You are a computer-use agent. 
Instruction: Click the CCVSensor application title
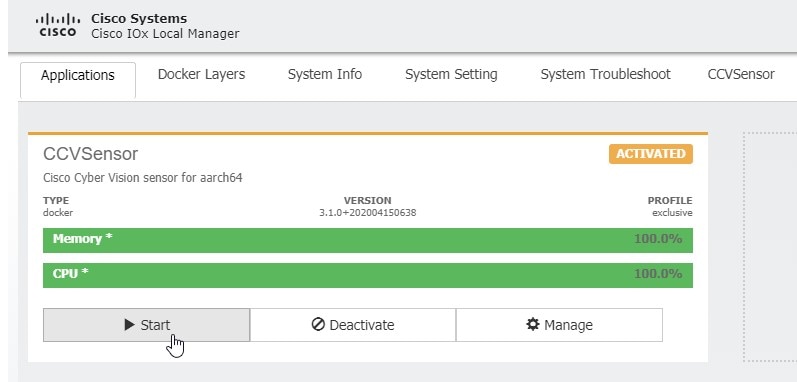pos(90,154)
